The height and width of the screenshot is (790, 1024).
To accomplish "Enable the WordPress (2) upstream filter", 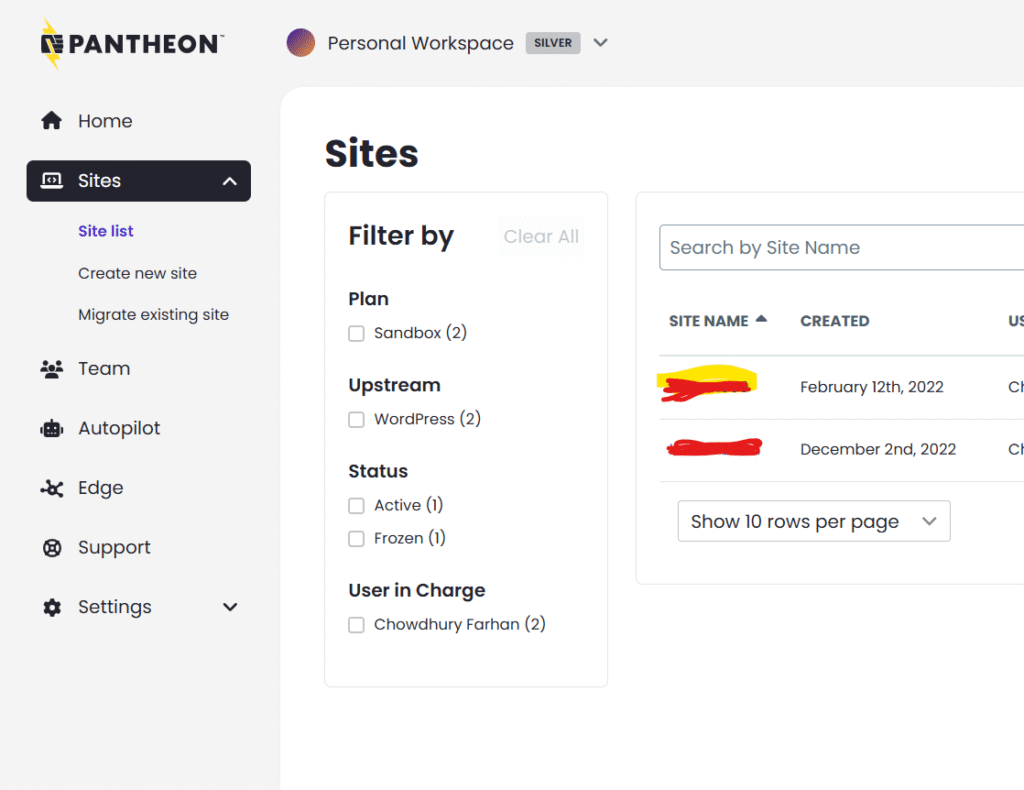I will pos(356,419).
